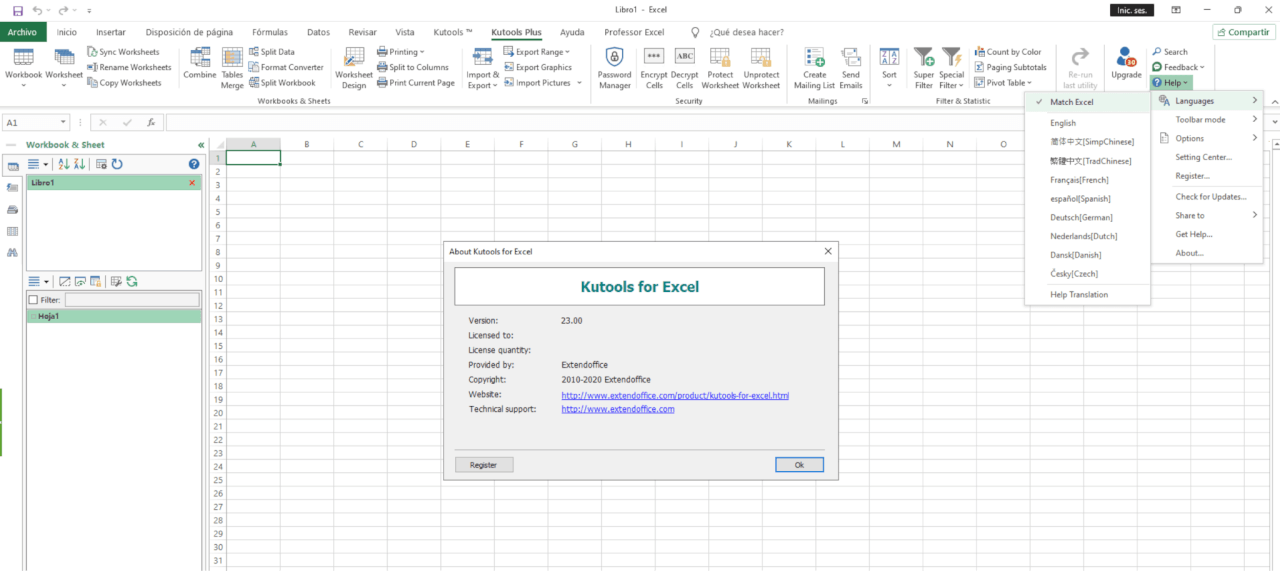Image resolution: width=1280 pixels, height=571 pixels.
Task: Click the Save icon in the title bar
Action: tap(17, 10)
